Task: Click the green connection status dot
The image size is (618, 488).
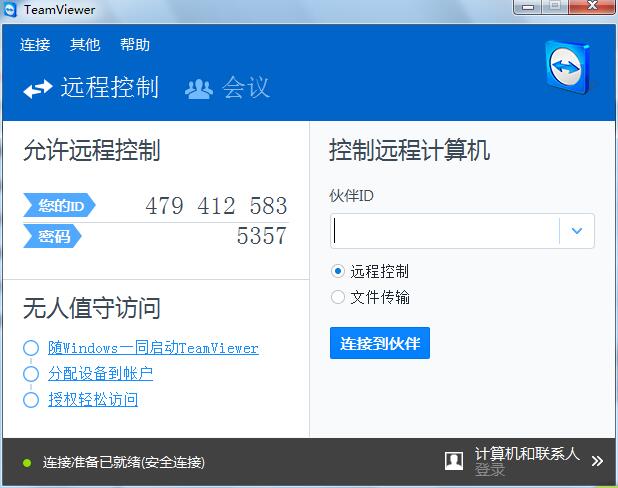Action: coord(27,463)
